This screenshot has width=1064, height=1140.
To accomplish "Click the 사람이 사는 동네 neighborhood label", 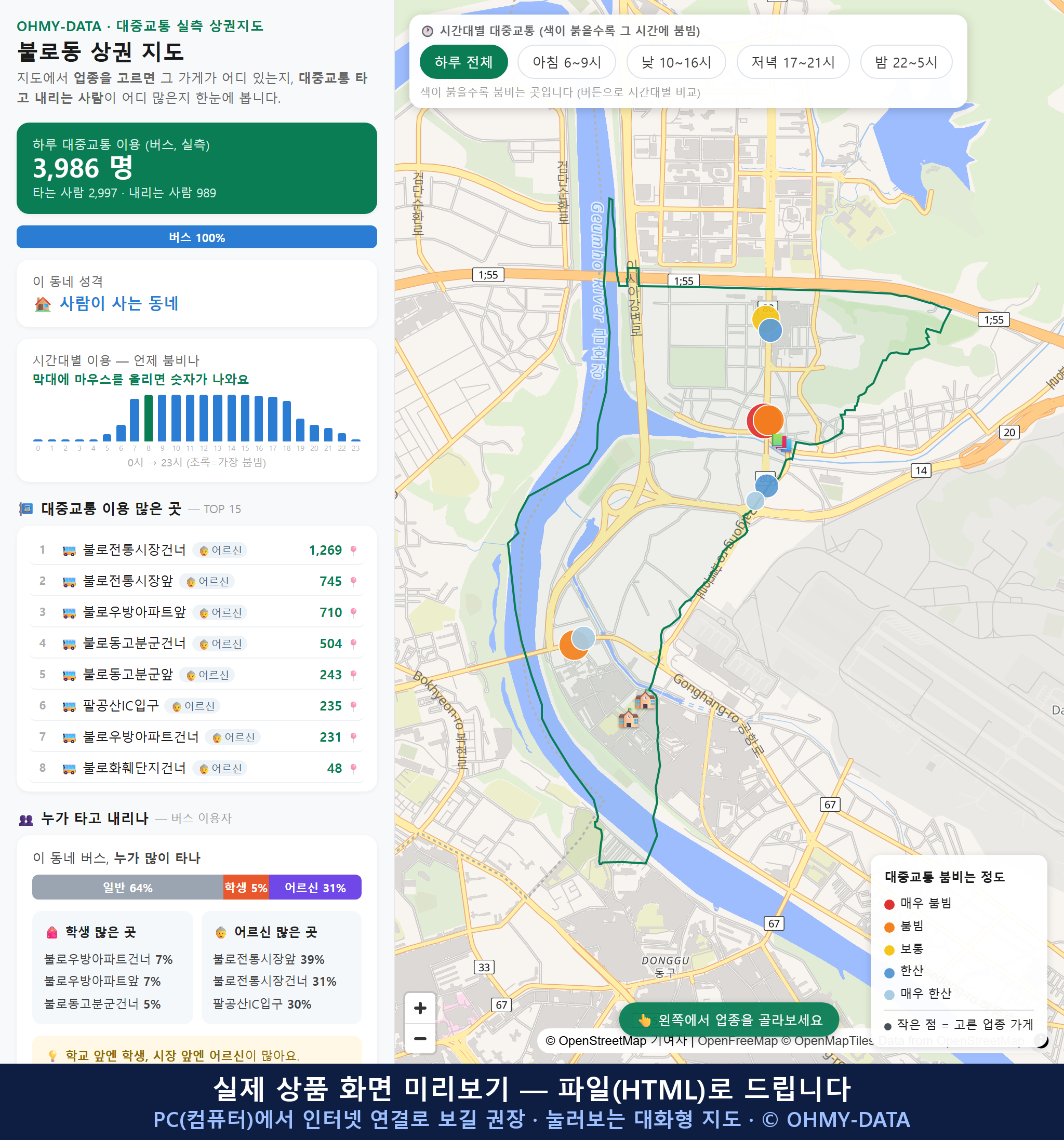I will click(119, 303).
